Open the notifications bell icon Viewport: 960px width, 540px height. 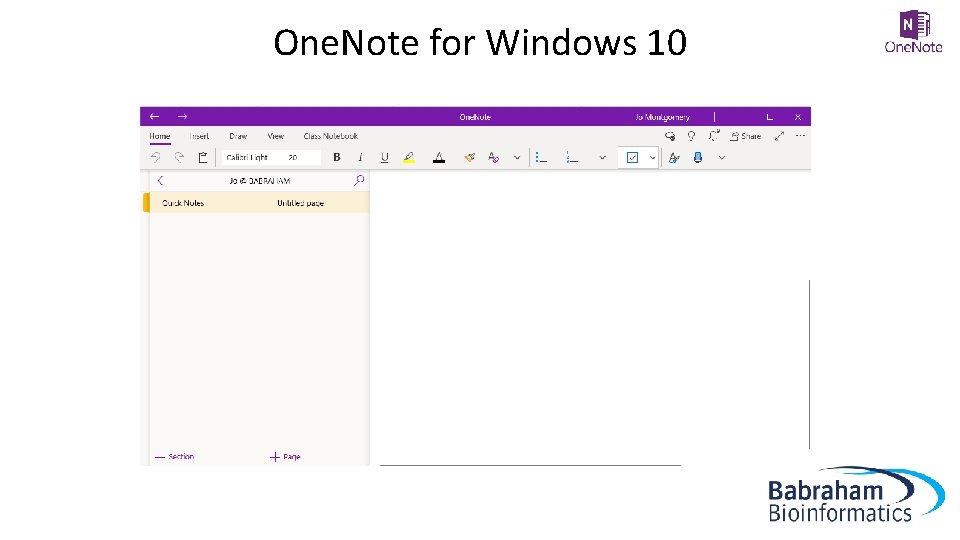[714, 136]
